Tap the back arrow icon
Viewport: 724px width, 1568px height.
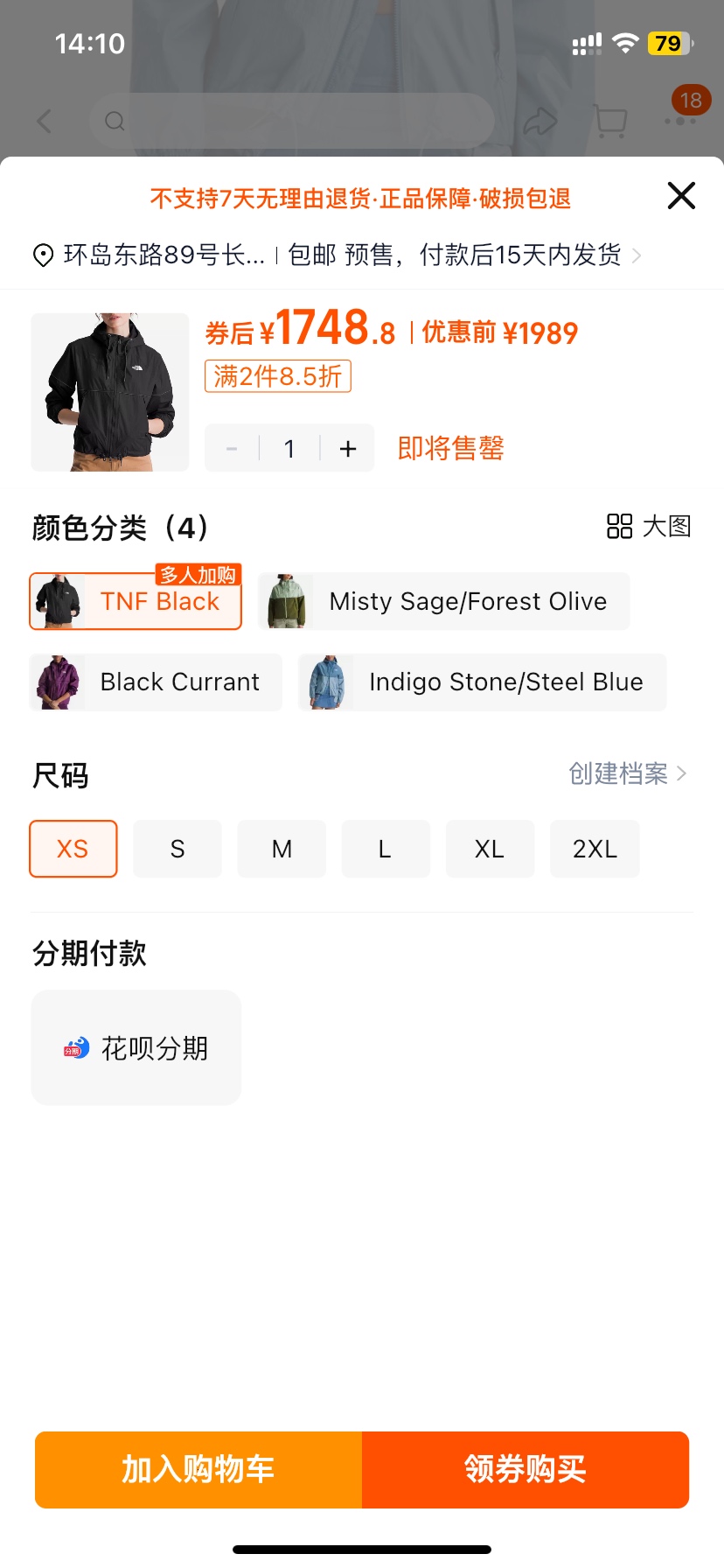point(45,121)
